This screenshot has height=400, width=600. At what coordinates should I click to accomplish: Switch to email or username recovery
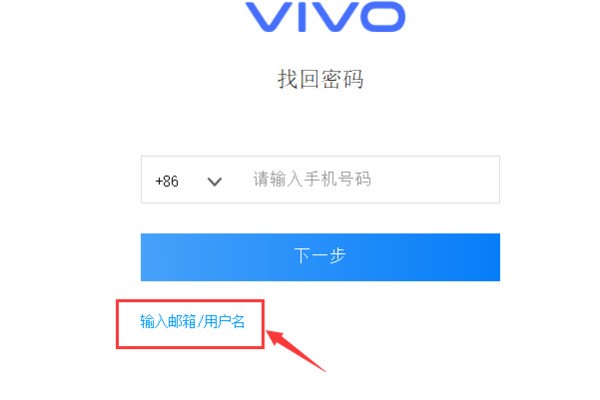point(192,321)
